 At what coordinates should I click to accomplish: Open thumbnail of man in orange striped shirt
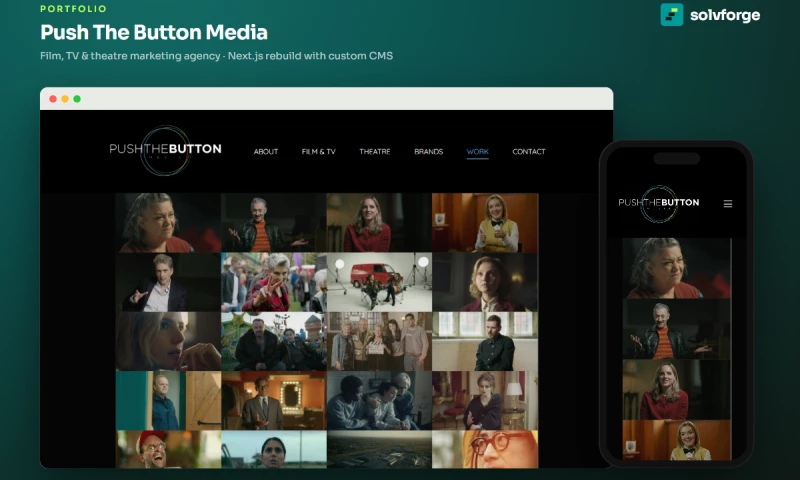(x=274, y=223)
